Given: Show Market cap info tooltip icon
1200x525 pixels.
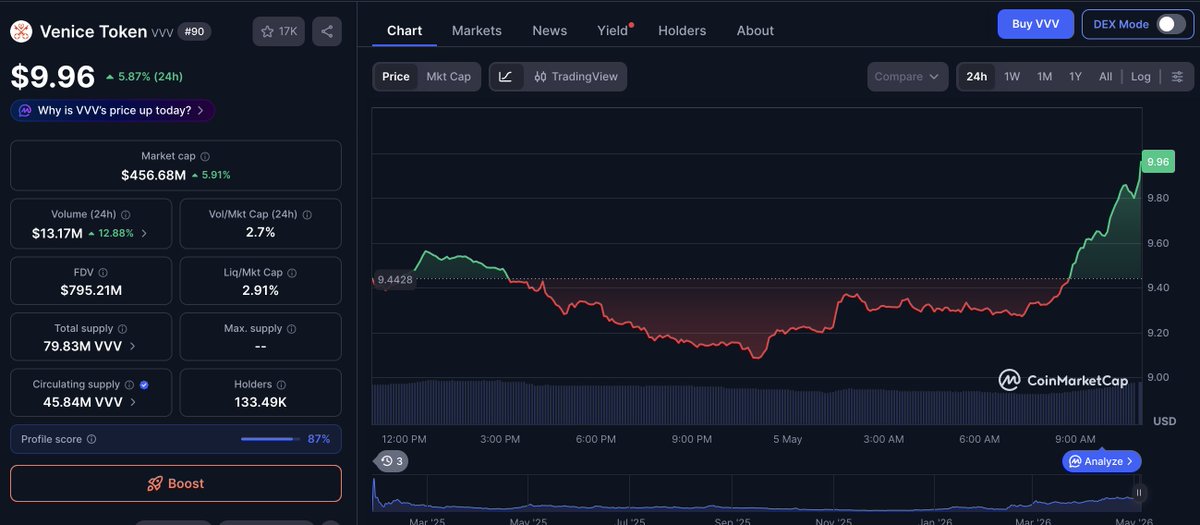Looking at the screenshot, I should click(205, 157).
